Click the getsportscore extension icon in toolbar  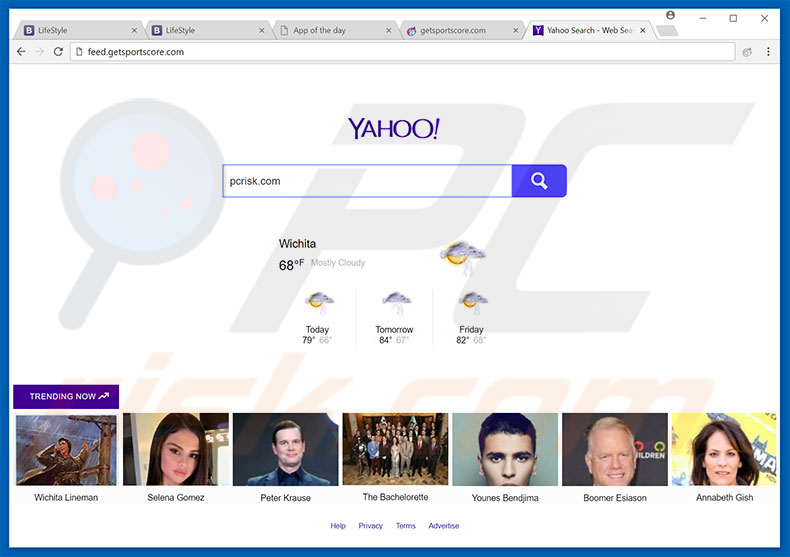747,52
